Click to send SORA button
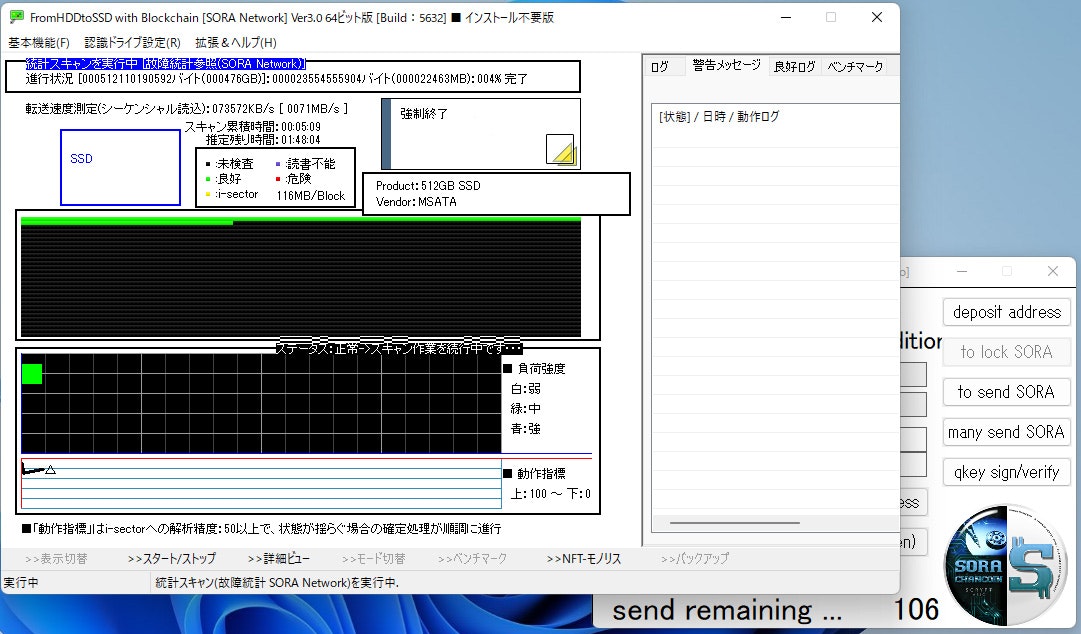Image resolution: width=1081 pixels, height=634 pixels. (1007, 392)
